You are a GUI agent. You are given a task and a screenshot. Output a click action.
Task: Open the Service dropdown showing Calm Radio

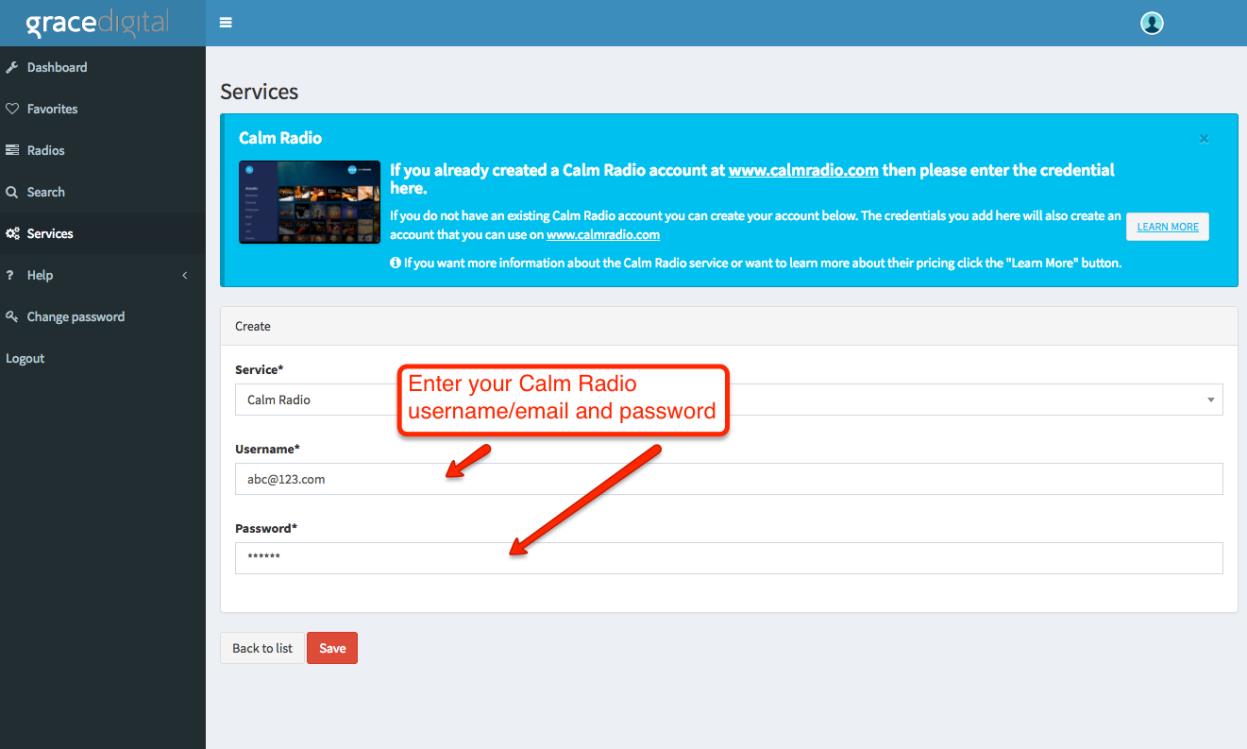point(728,399)
